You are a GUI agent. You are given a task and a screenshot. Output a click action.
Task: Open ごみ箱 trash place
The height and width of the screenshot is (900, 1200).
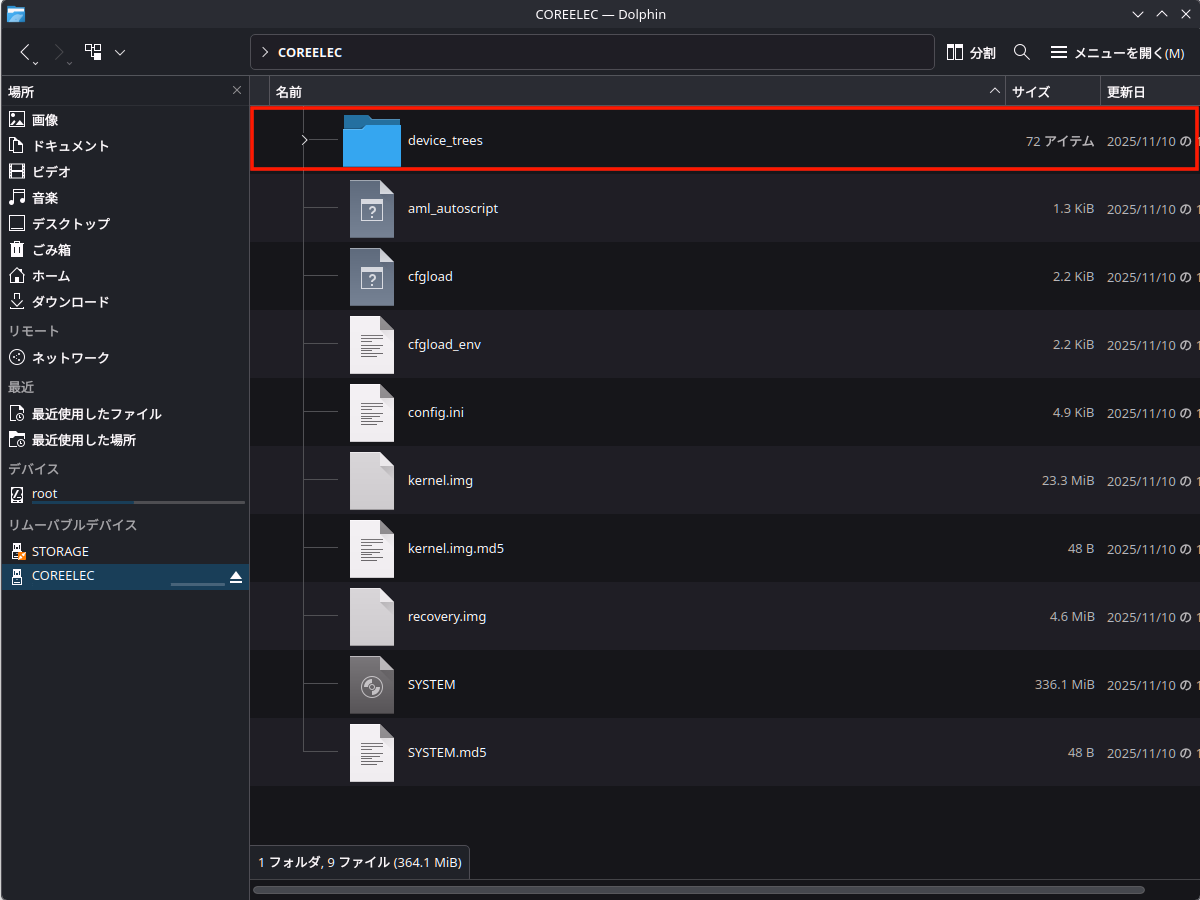point(125,249)
